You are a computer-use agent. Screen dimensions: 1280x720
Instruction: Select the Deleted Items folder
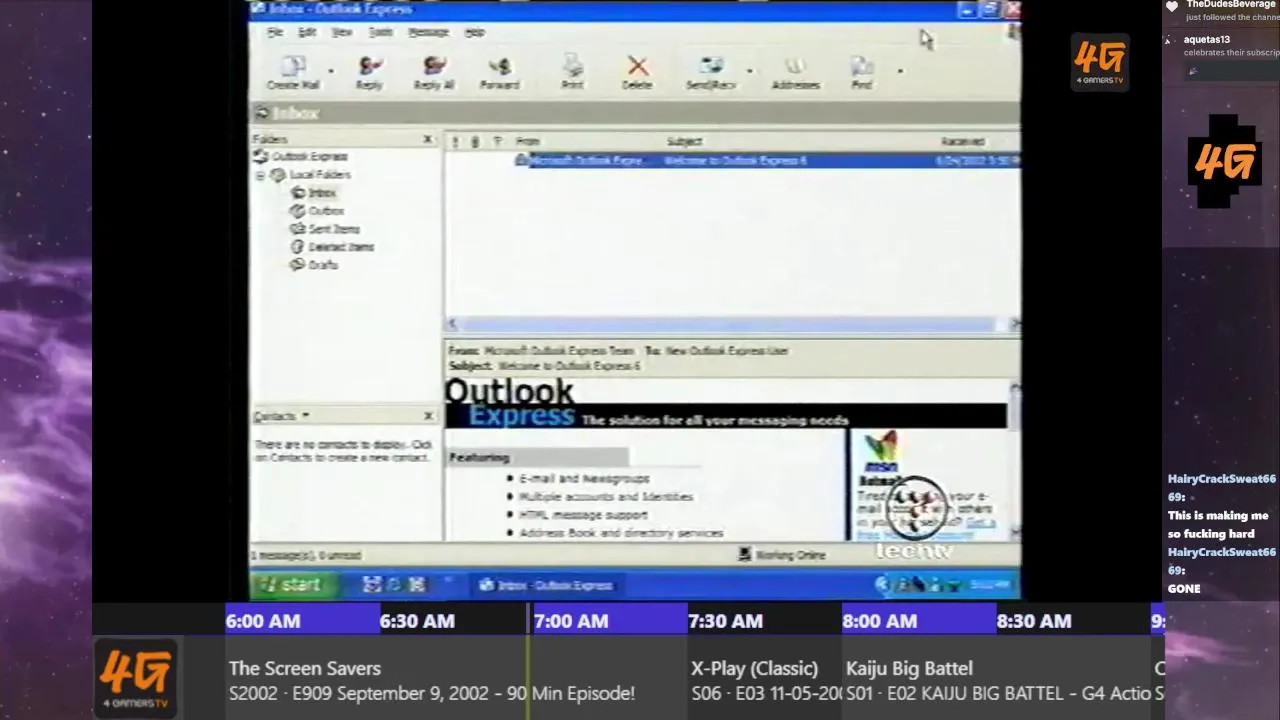tap(333, 247)
